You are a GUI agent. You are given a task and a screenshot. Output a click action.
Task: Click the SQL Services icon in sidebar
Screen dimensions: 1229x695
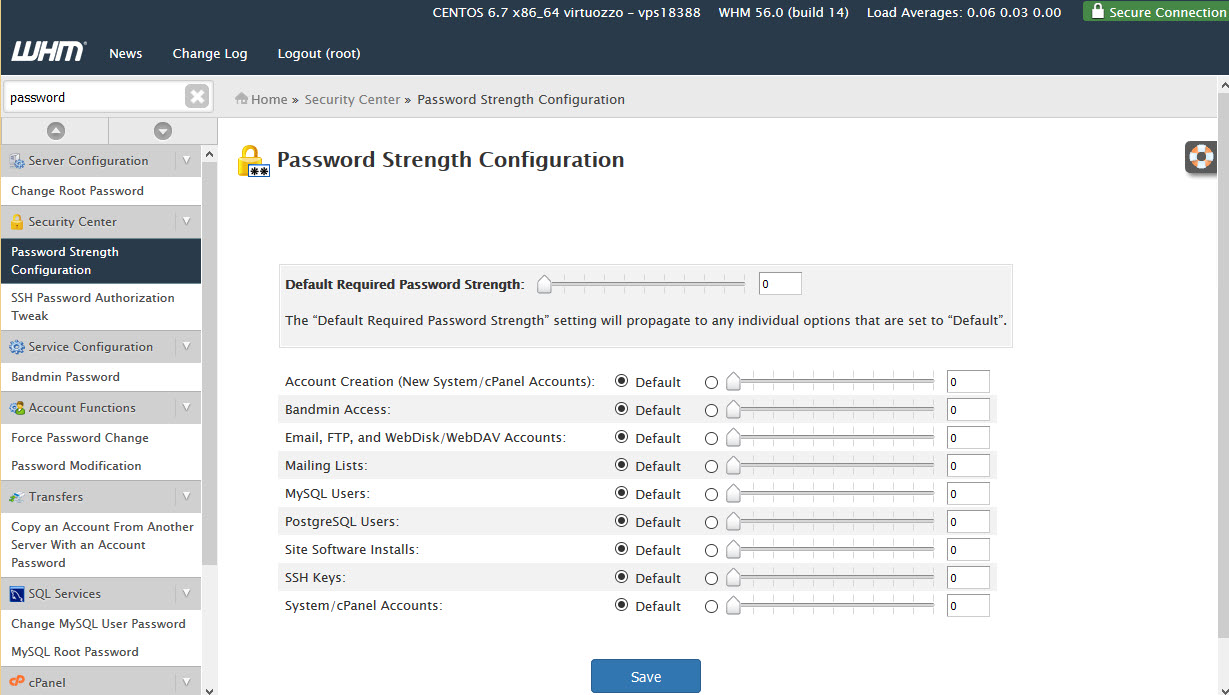(17, 594)
